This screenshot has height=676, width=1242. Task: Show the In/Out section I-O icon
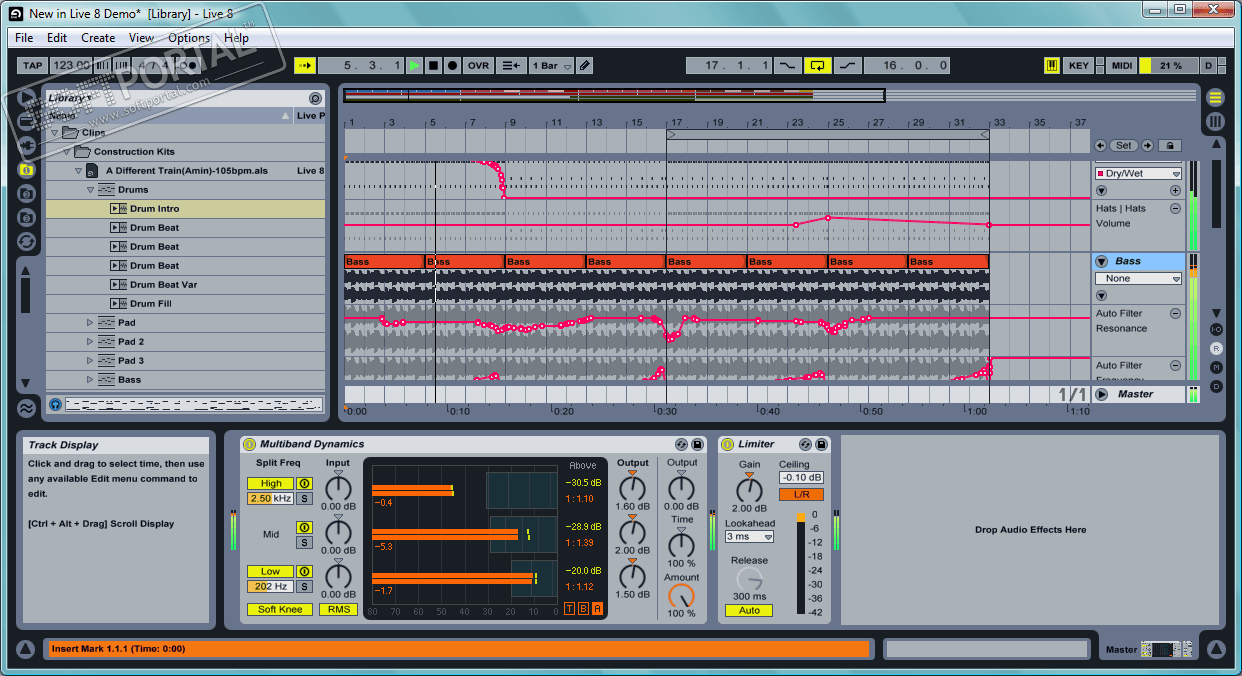pyautogui.click(x=1216, y=329)
